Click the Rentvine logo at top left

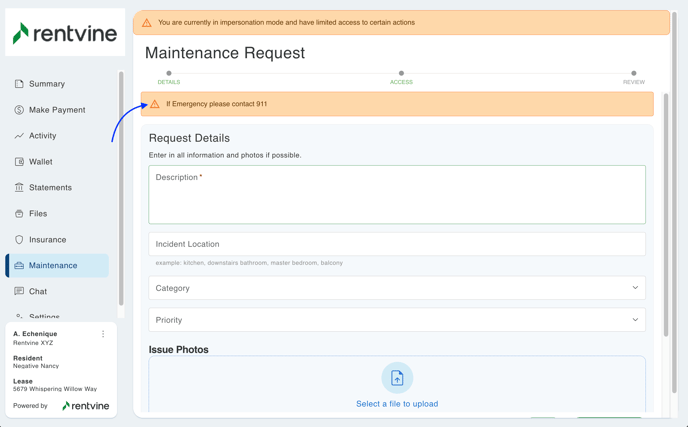tap(65, 34)
